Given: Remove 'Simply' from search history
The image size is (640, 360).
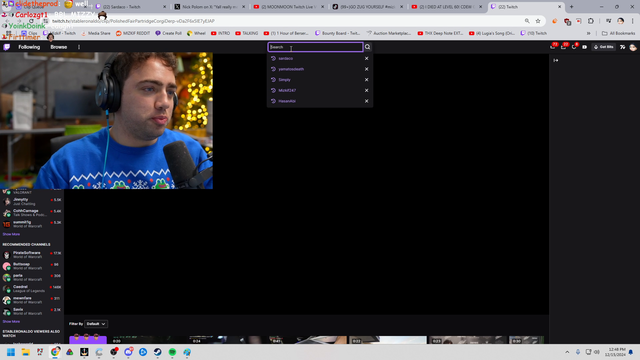Looking at the screenshot, I should click(367, 80).
